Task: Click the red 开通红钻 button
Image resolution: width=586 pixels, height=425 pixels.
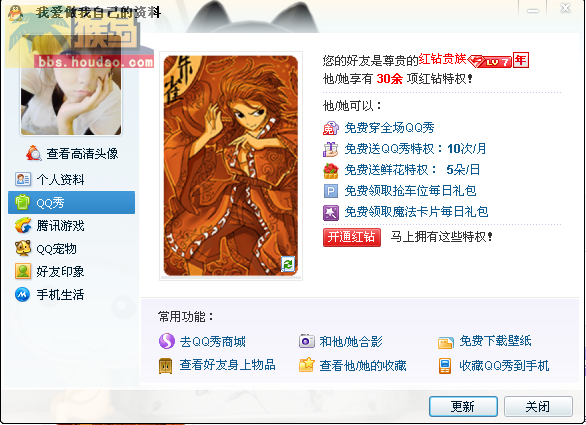Action: coord(352,237)
